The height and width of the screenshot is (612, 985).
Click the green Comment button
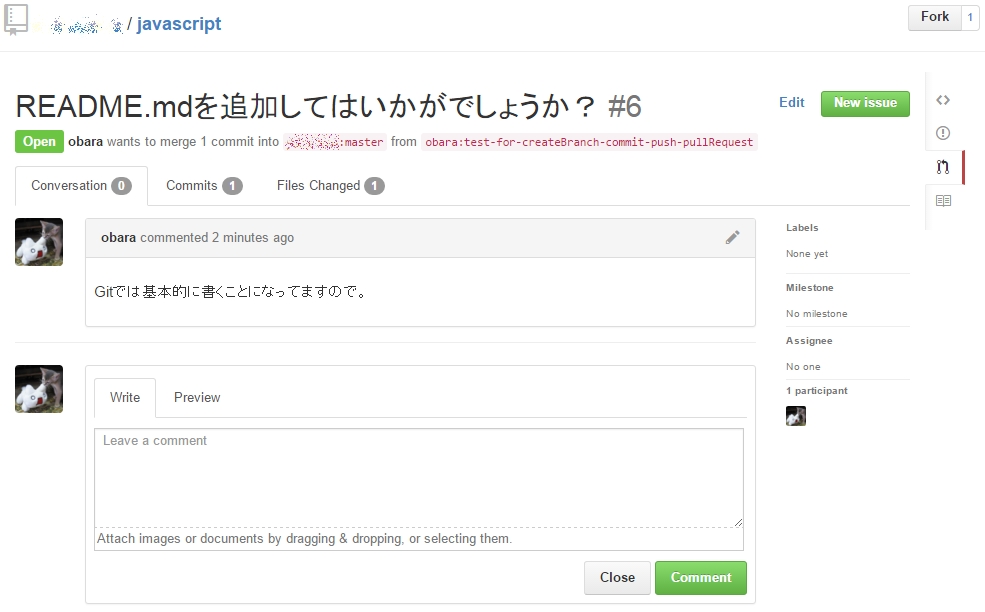pyautogui.click(x=701, y=577)
